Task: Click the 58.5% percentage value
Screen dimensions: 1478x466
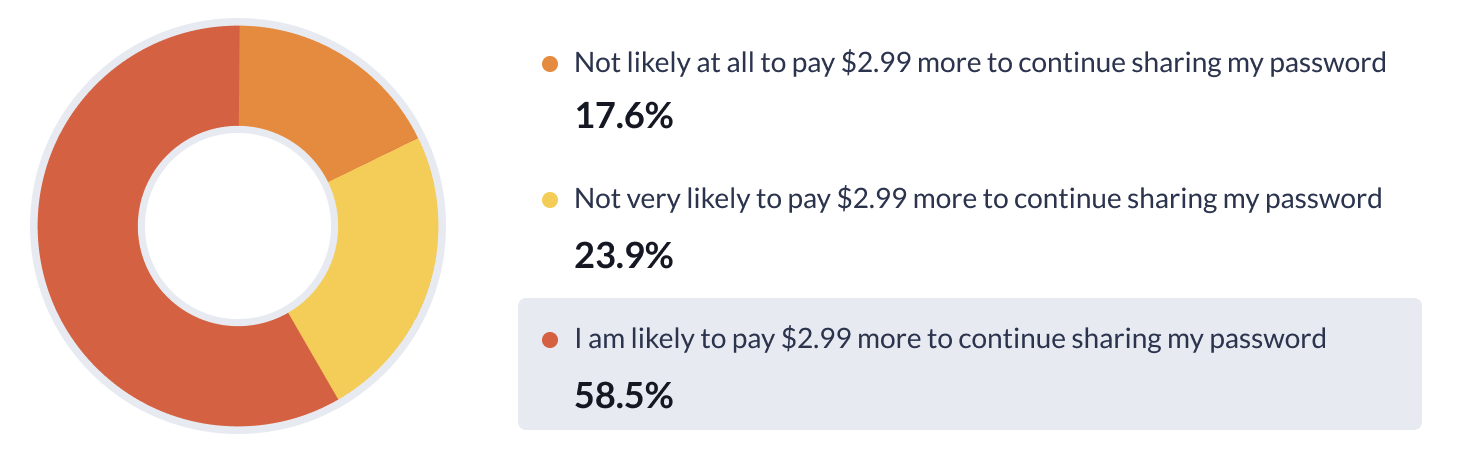Action: (x=623, y=396)
